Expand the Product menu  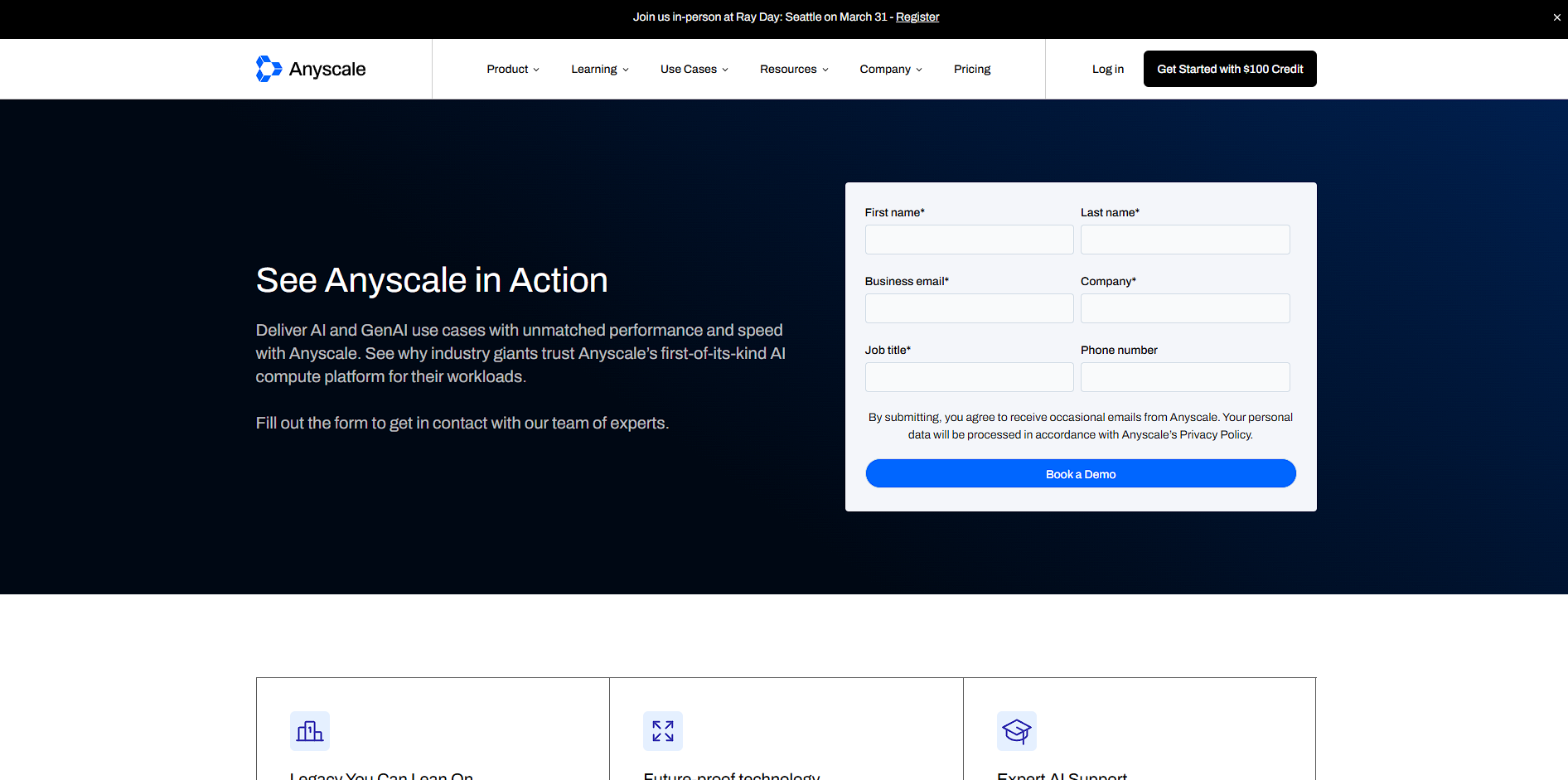(513, 69)
